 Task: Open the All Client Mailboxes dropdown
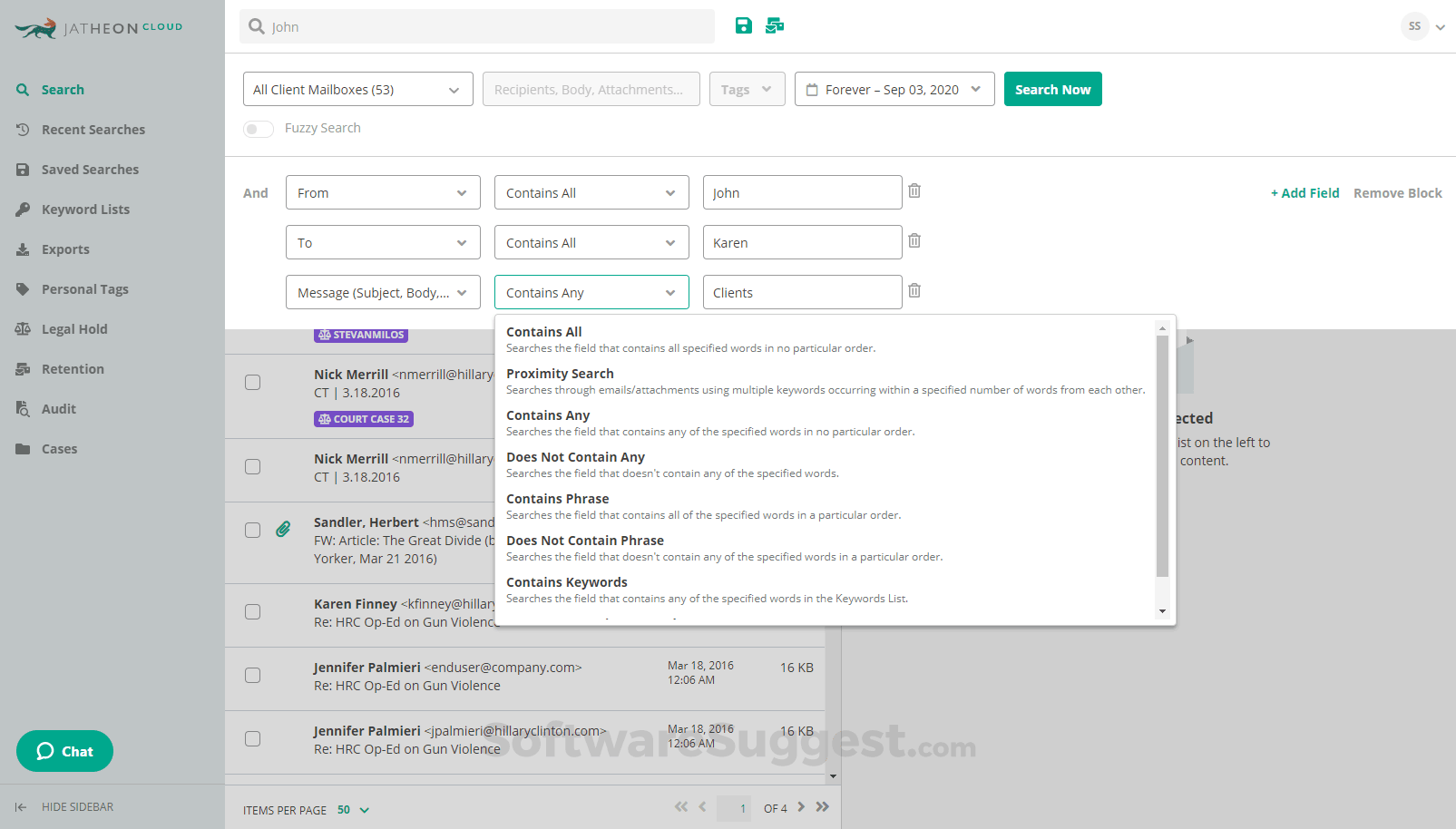click(x=357, y=89)
